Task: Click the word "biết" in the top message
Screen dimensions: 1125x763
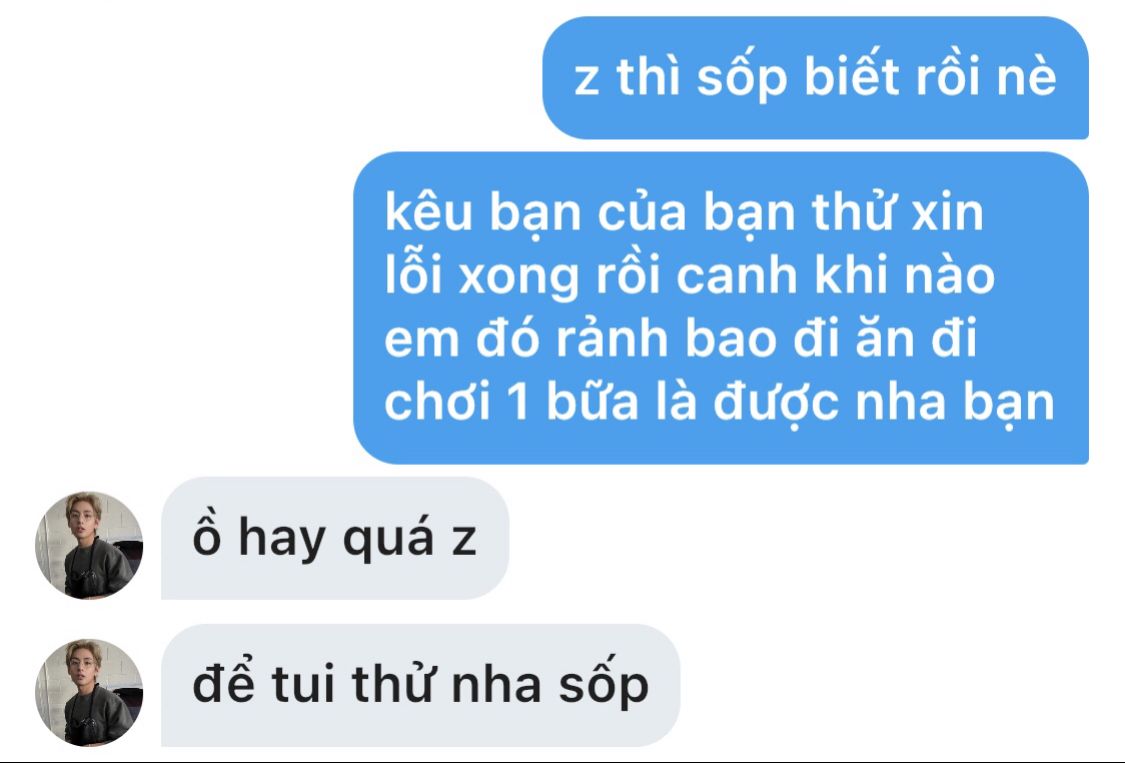Action: tap(851, 75)
